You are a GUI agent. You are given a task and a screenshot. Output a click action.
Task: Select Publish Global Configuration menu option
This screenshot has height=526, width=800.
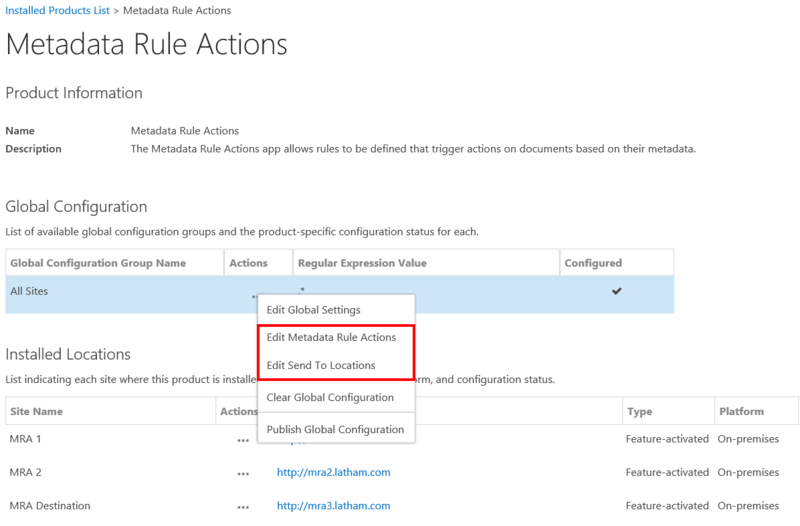335,430
